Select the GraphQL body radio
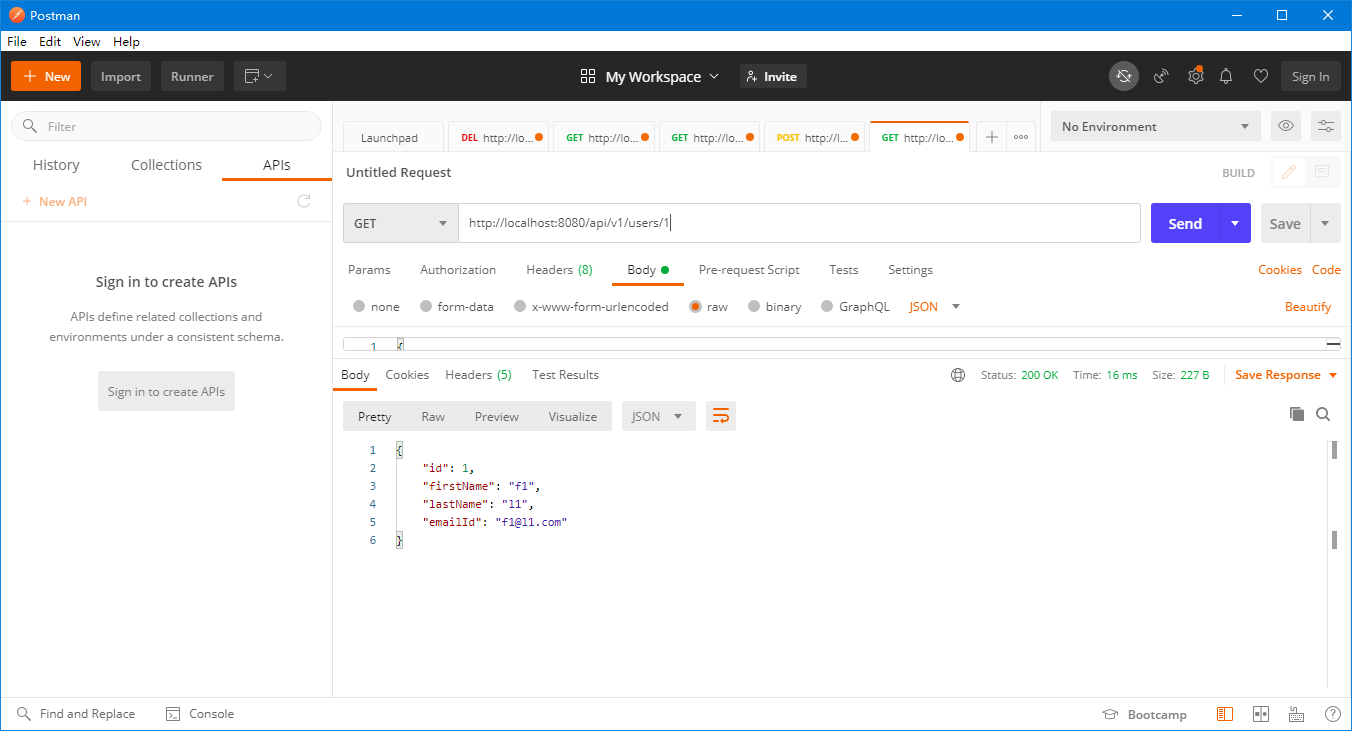The height and width of the screenshot is (731, 1352). point(827,307)
